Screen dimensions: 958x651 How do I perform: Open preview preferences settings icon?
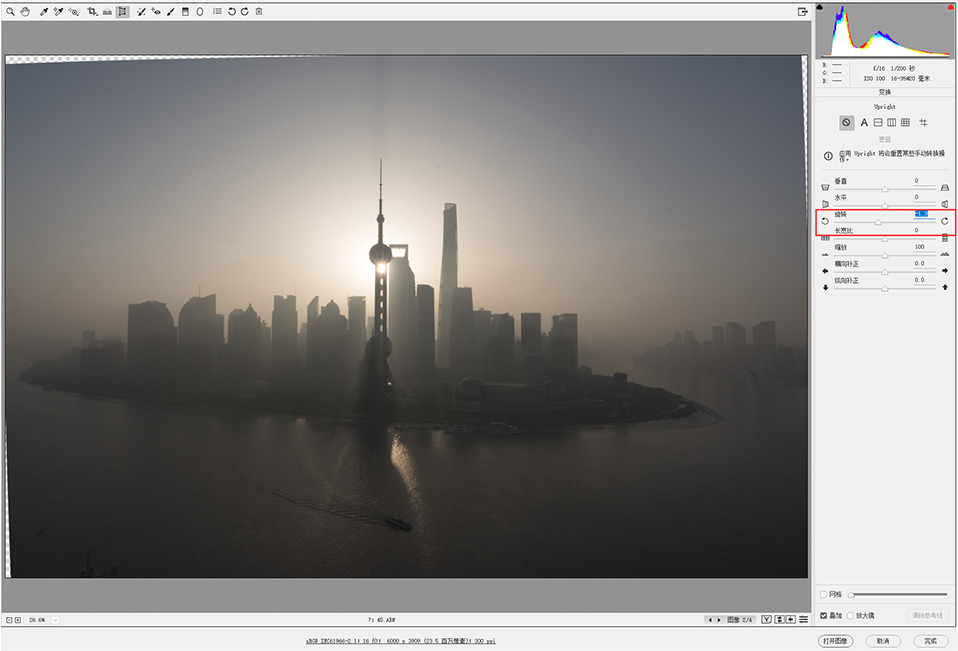tap(803, 620)
